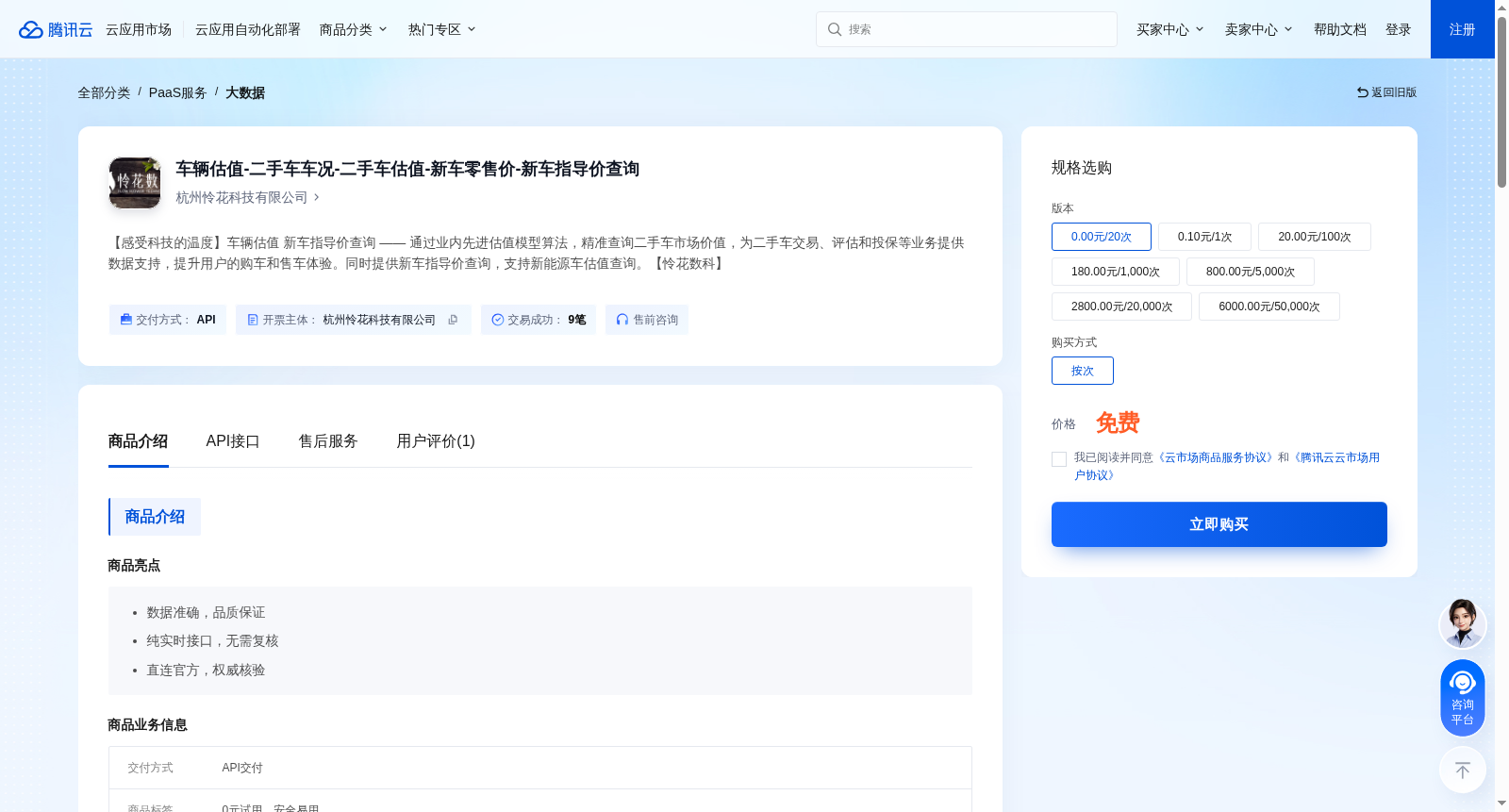Click the 直连官方，权威核验 bullet

pos(206,671)
